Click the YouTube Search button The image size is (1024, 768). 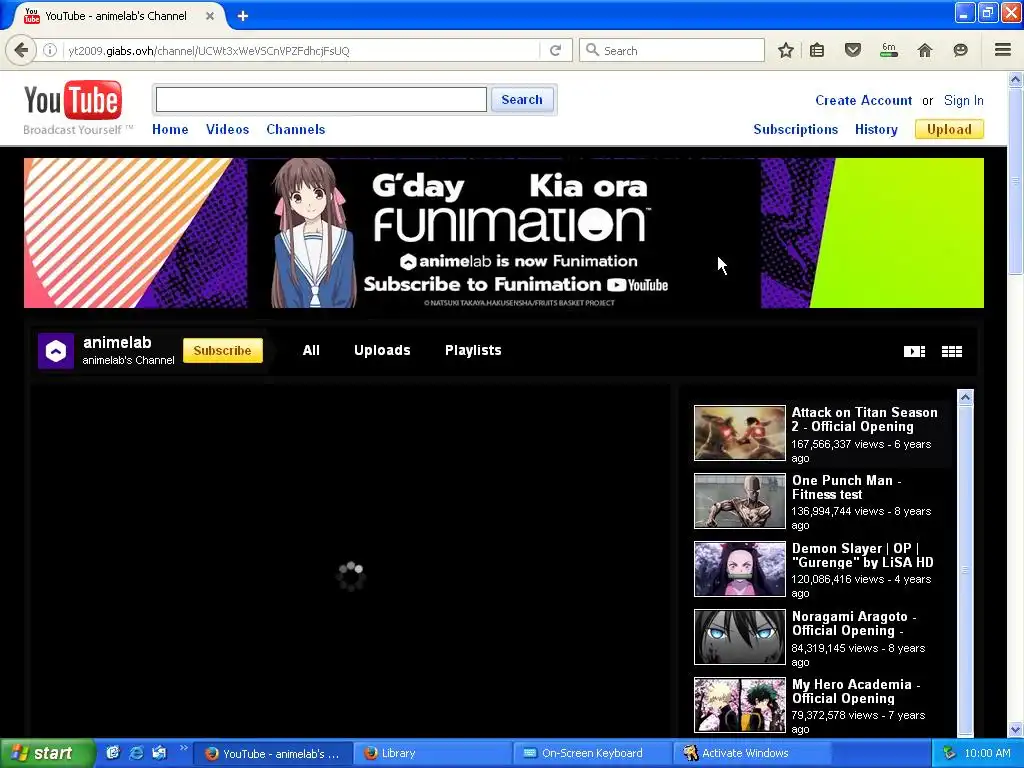[x=522, y=99]
